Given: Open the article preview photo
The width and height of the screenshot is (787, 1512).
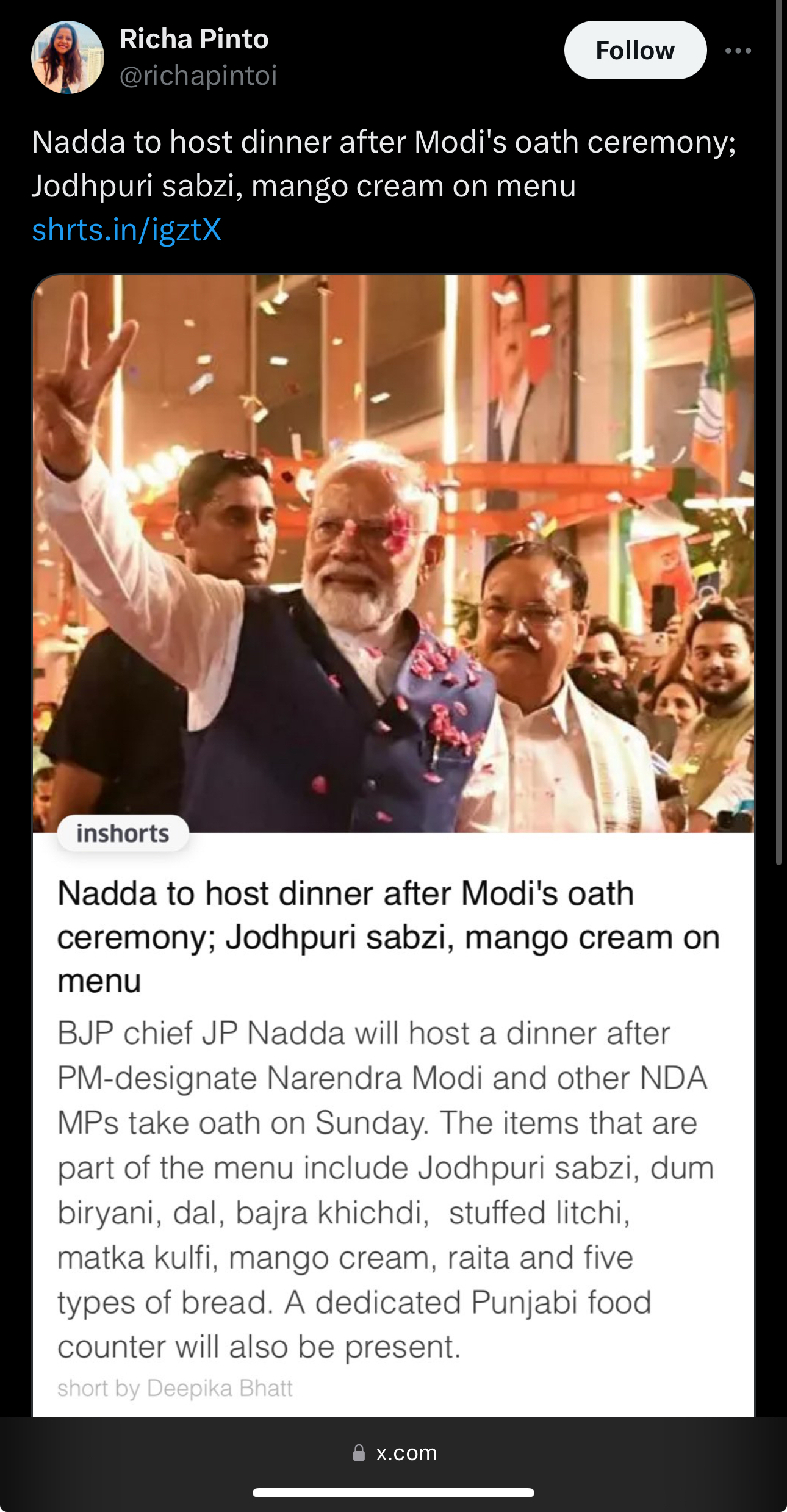Looking at the screenshot, I should [393, 554].
